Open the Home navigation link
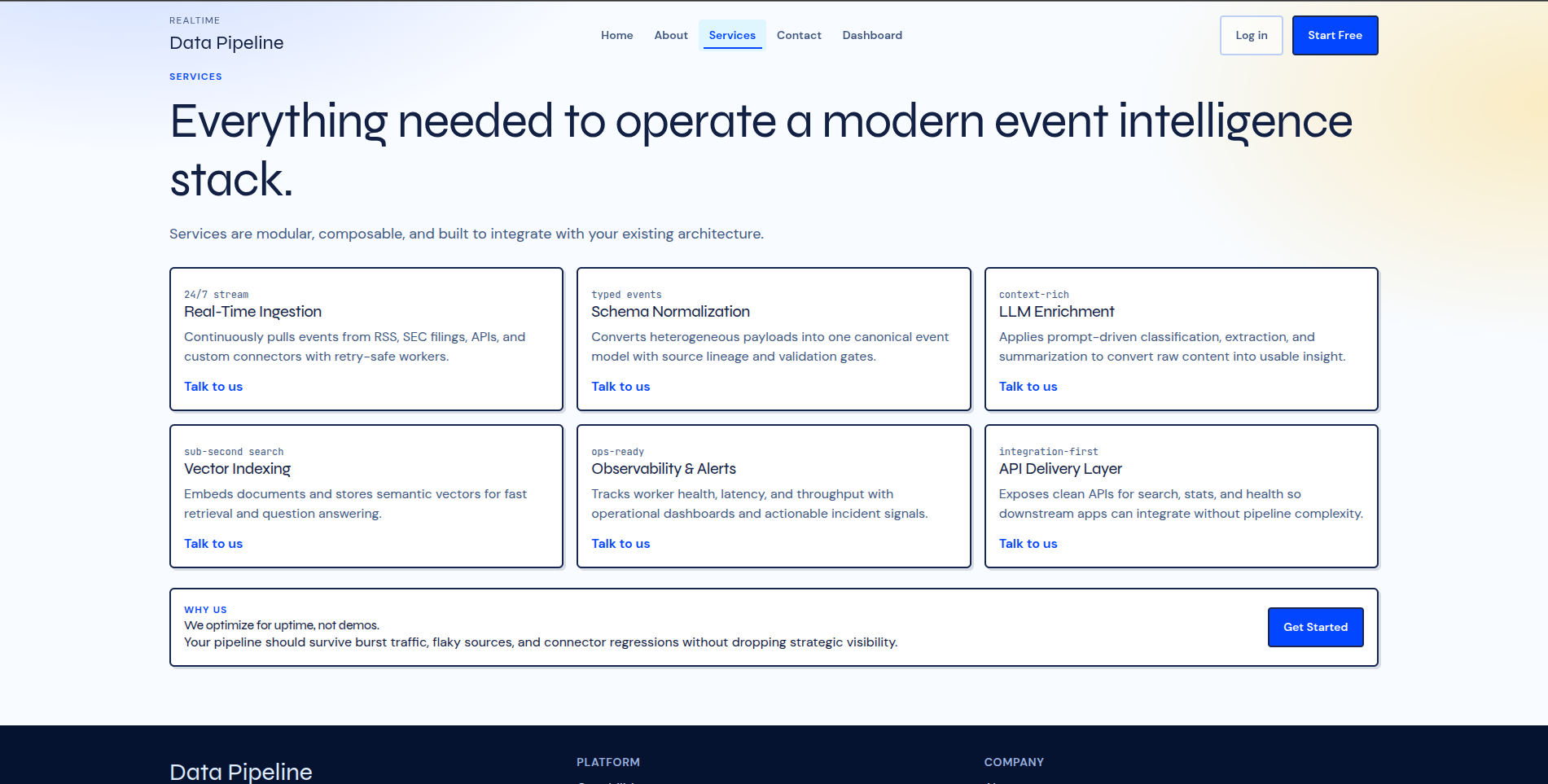1548x784 pixels. [x=616, y=35]
